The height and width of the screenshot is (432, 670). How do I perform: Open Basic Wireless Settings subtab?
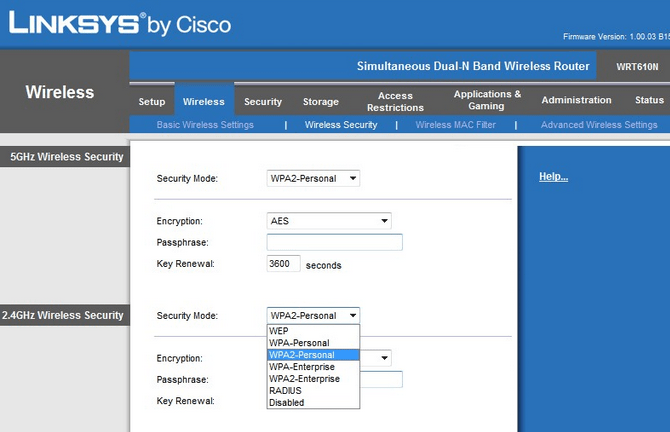pyautogui.click(x=205, y=125)
